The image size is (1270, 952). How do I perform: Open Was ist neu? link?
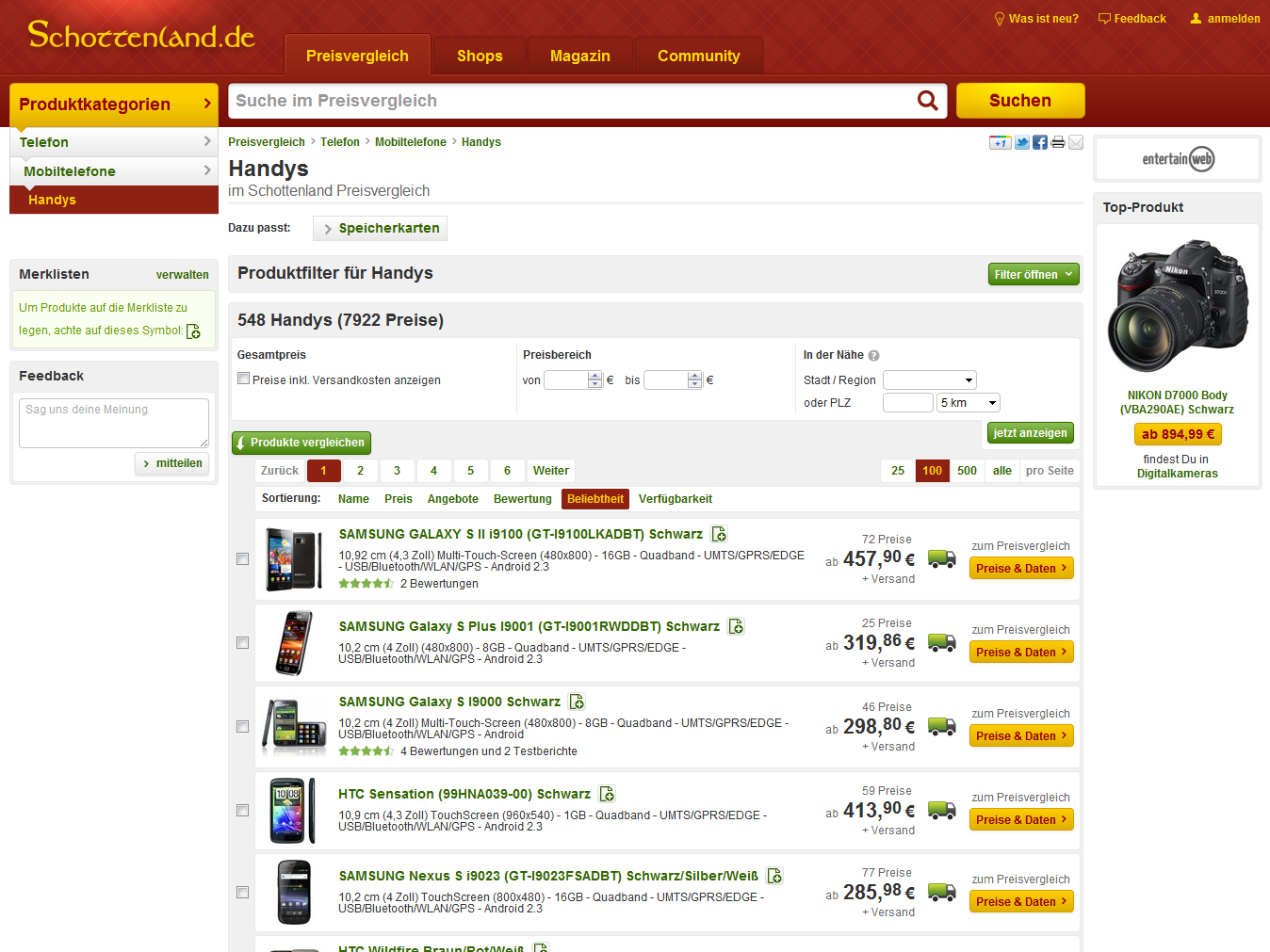click(1036, 19)
